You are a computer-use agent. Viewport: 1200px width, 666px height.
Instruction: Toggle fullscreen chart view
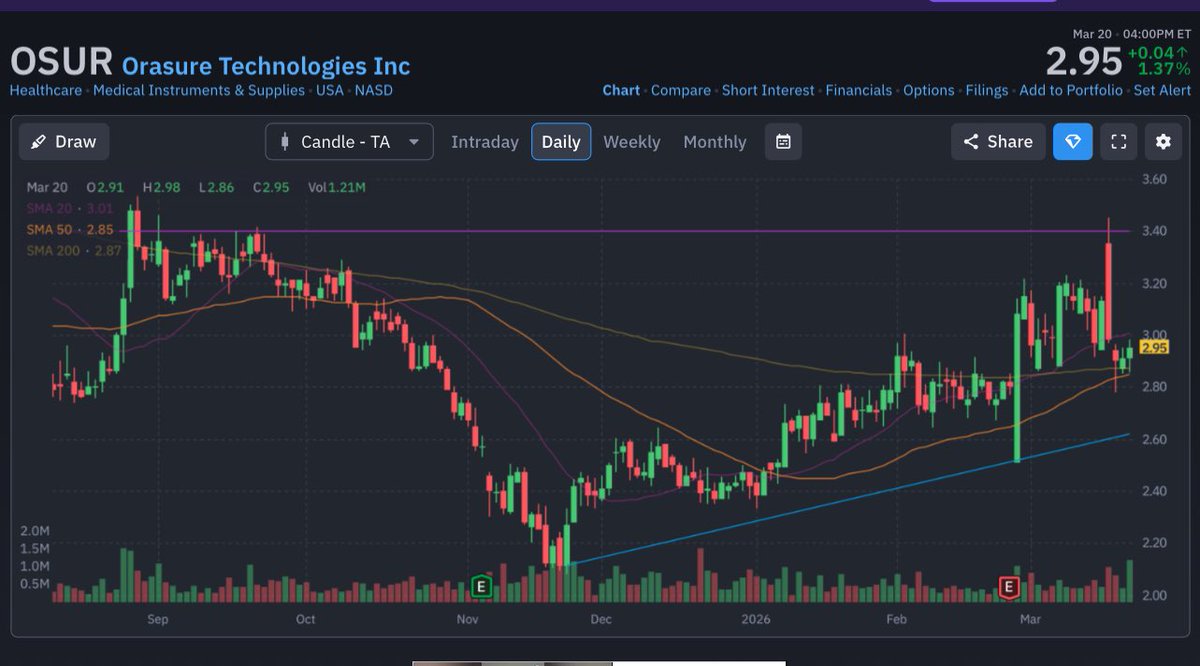(1119, 142)
